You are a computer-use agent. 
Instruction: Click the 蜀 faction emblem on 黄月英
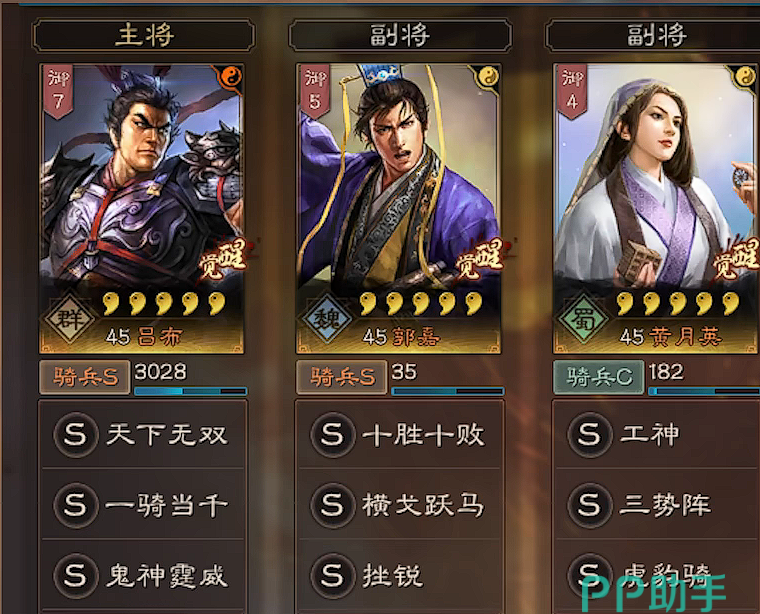pyautogui.click(x=583, y=320)
